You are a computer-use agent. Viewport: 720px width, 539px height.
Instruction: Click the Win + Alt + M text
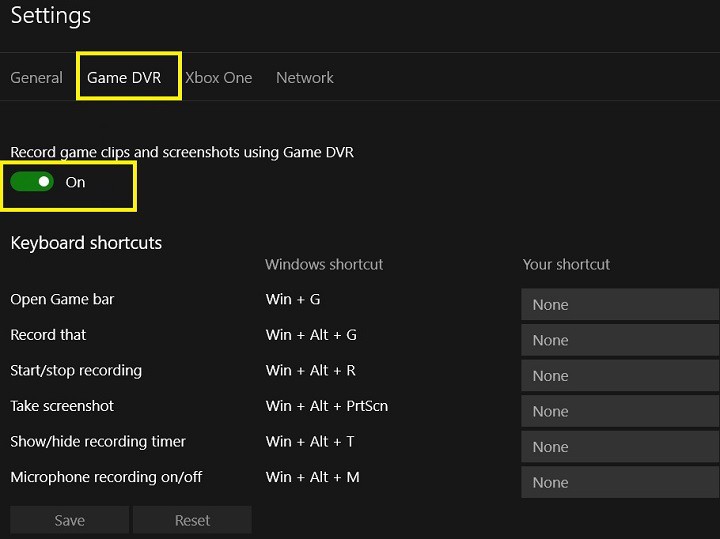(313, 477)
